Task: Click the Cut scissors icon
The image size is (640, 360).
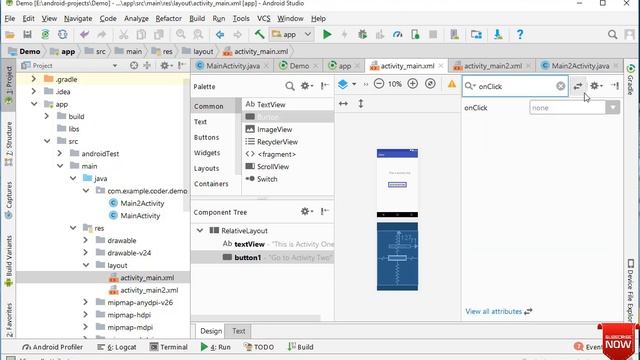Action: [x=123, y=35]
